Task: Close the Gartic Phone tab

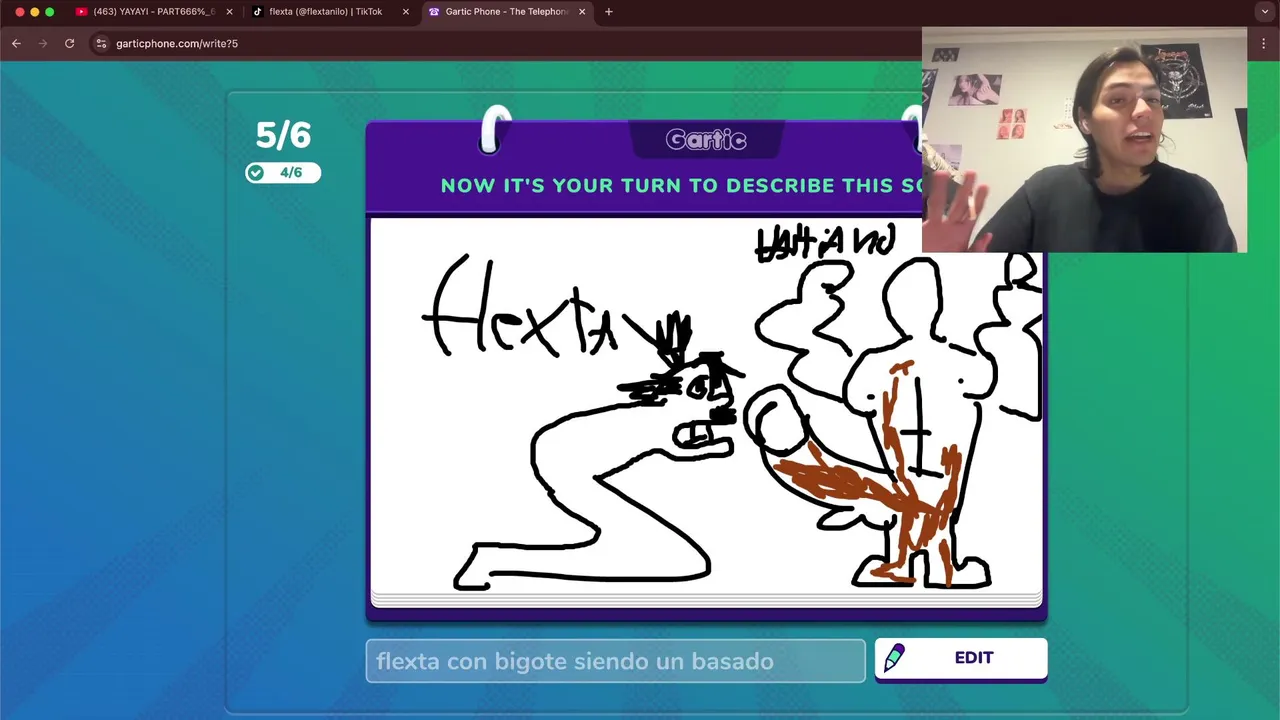Action: [x=582, y=12]
